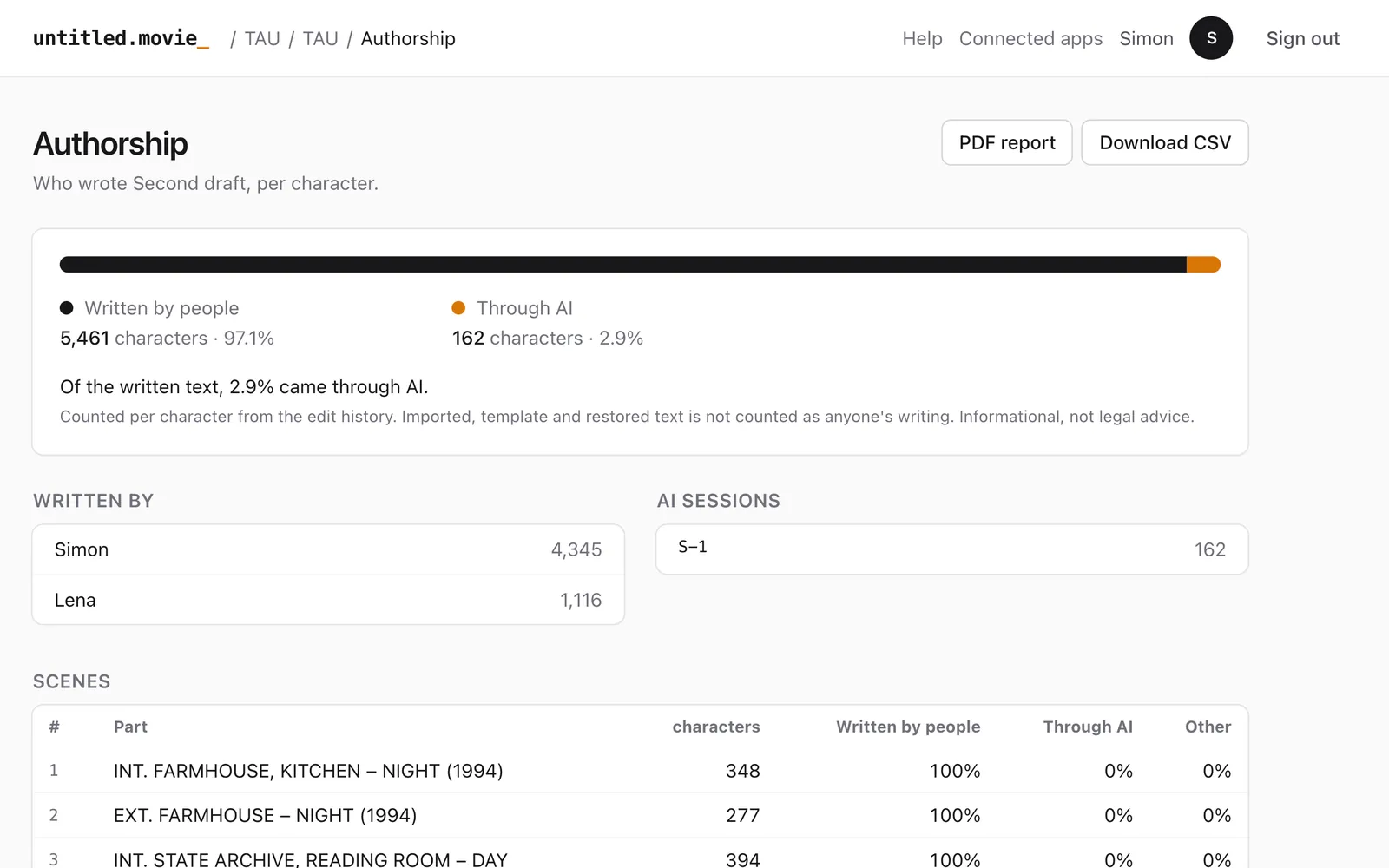Open Connected apps

(x=1030, y=38)
